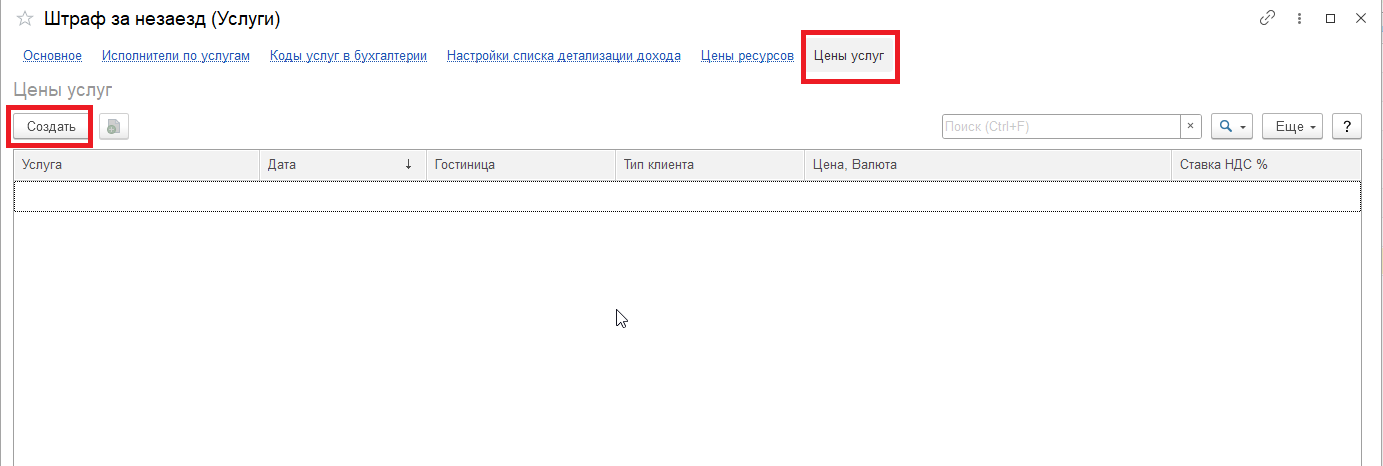Screen dimensions: 1383x466
Task: Click the Тип клиента column header
Action: coord(710,164)
